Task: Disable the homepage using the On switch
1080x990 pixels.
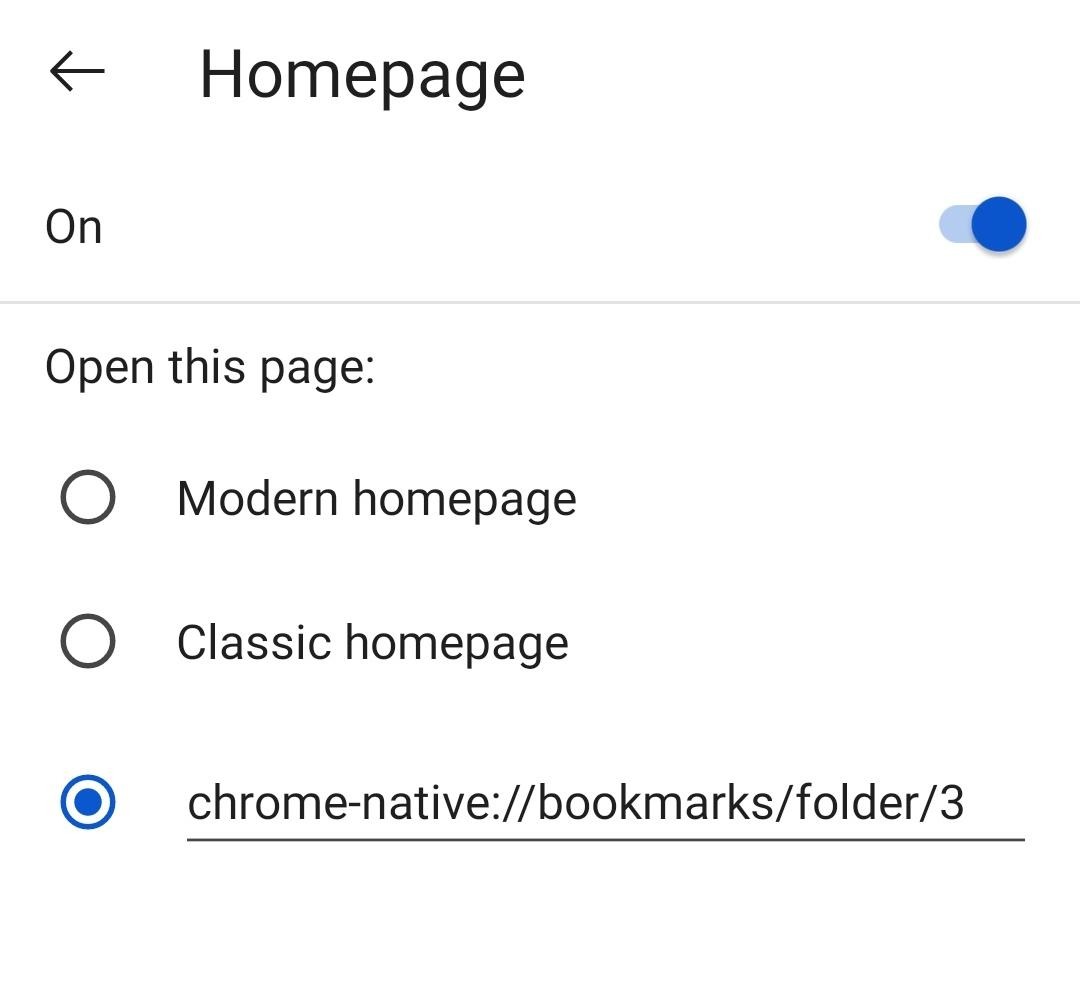Action: click(x=983, y=224)
